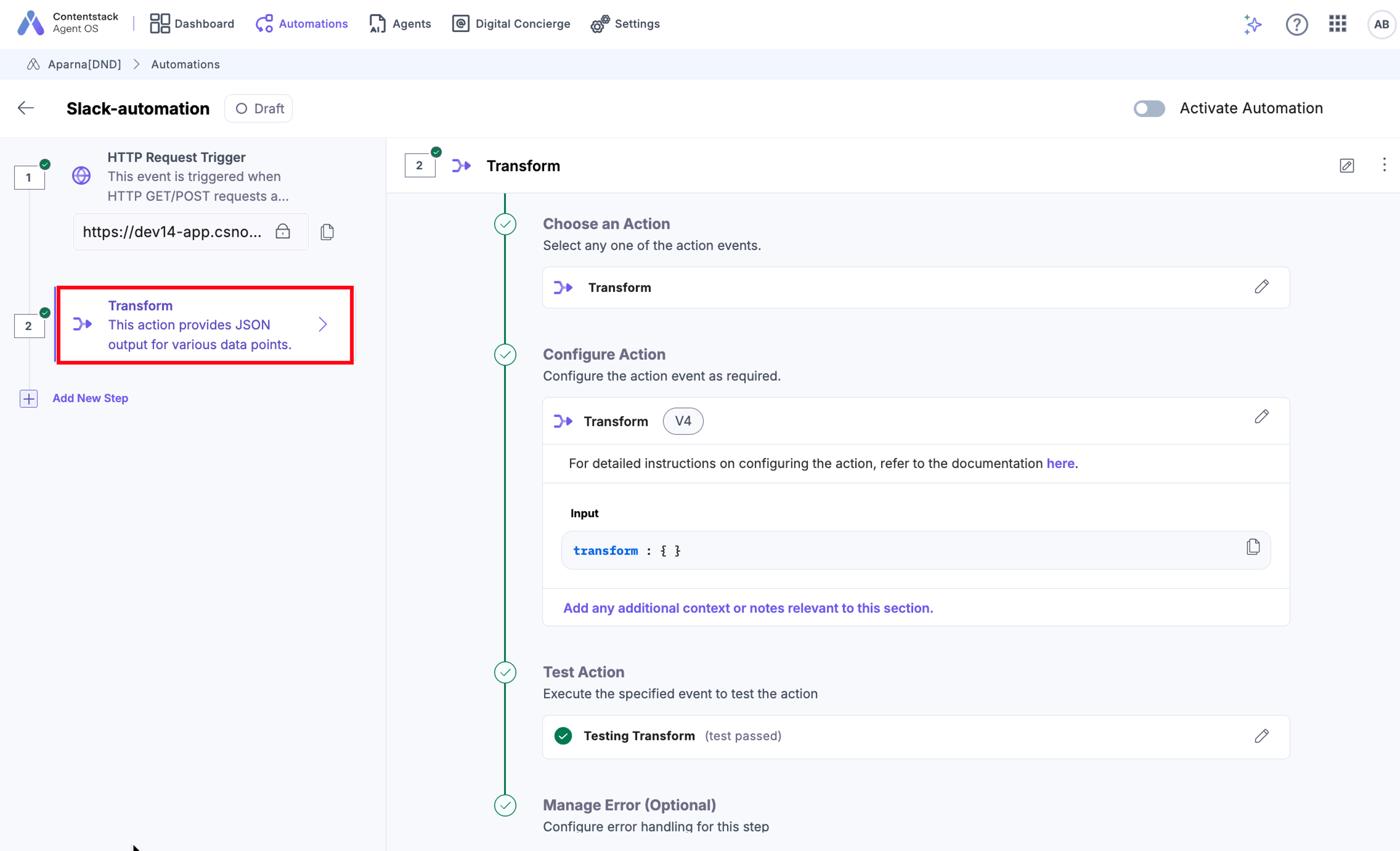This screenshot has height=851, width=1400.
Task: Open Transform step three-dot options menu
Action: pos(1384,165)
